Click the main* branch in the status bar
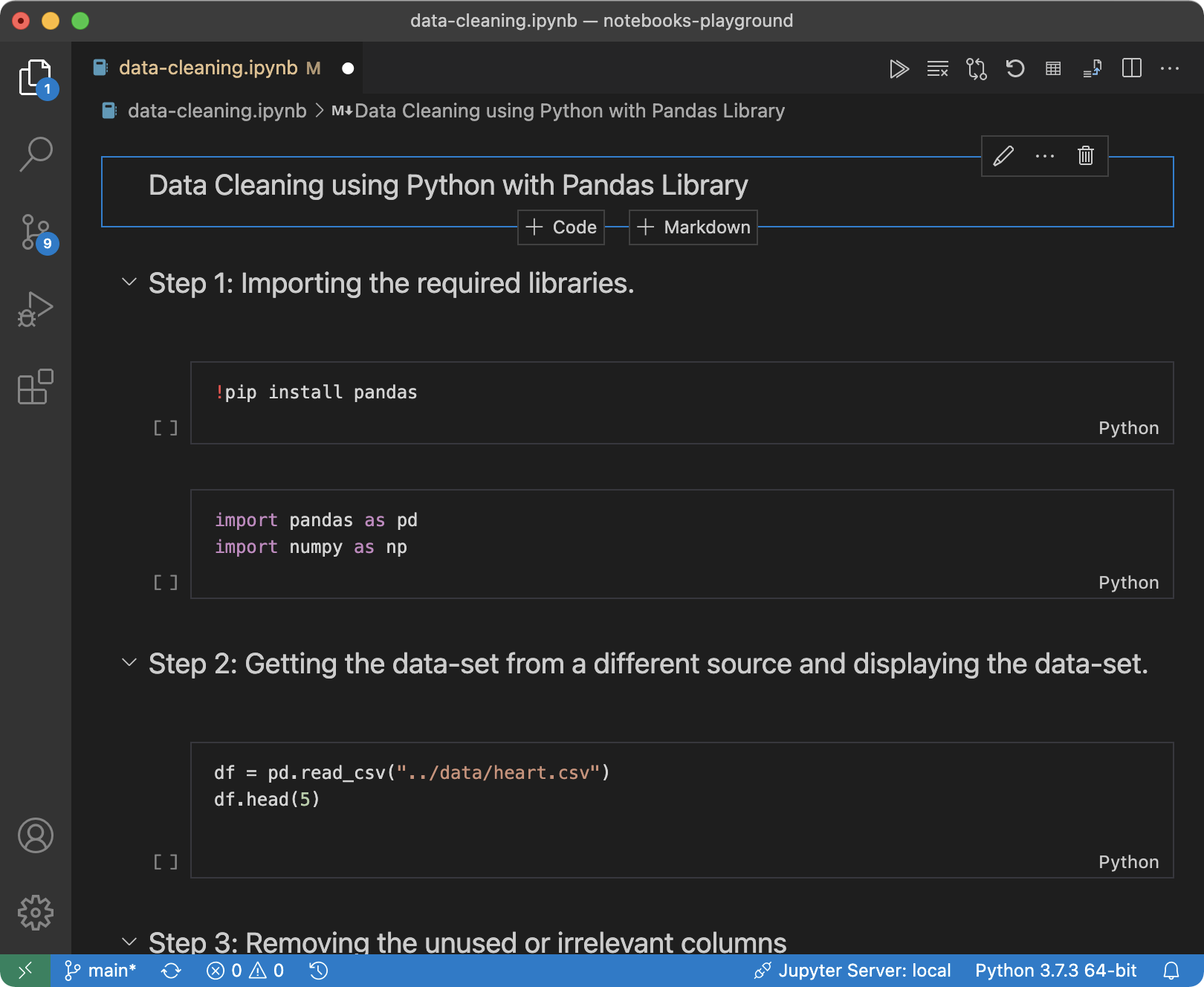 (100, 970)
